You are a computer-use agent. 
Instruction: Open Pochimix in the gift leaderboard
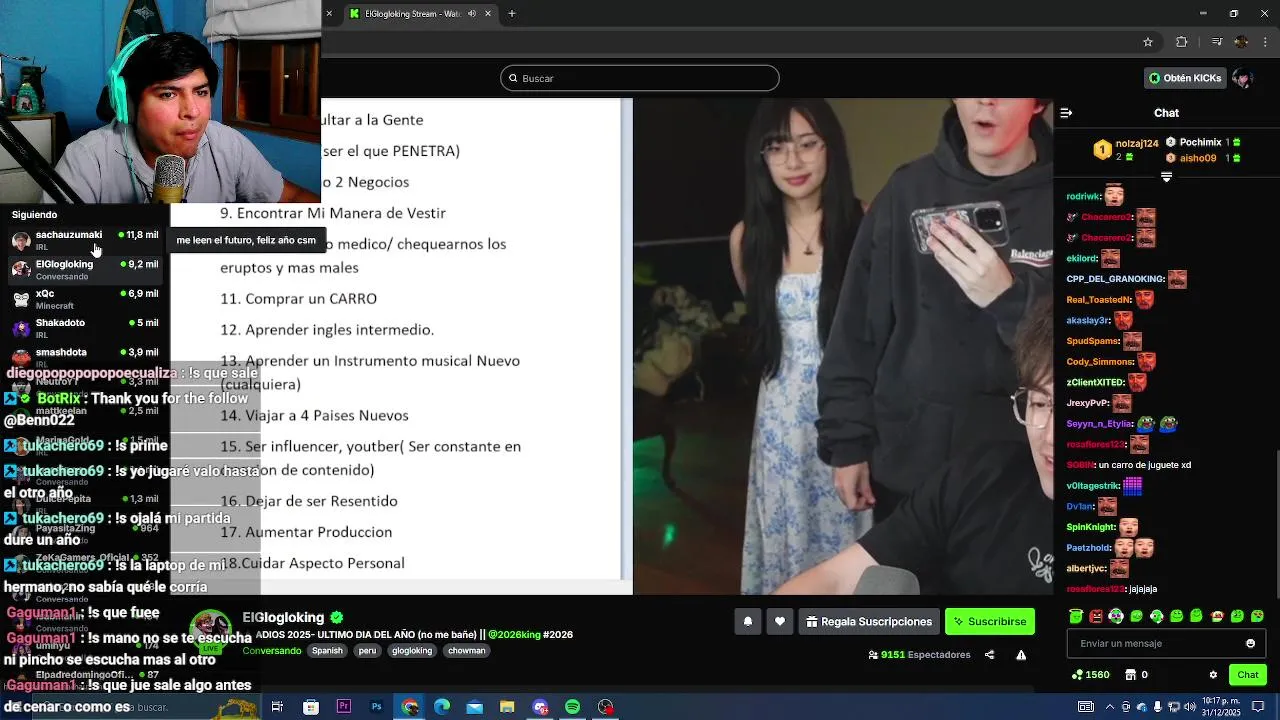(1199, 142)
